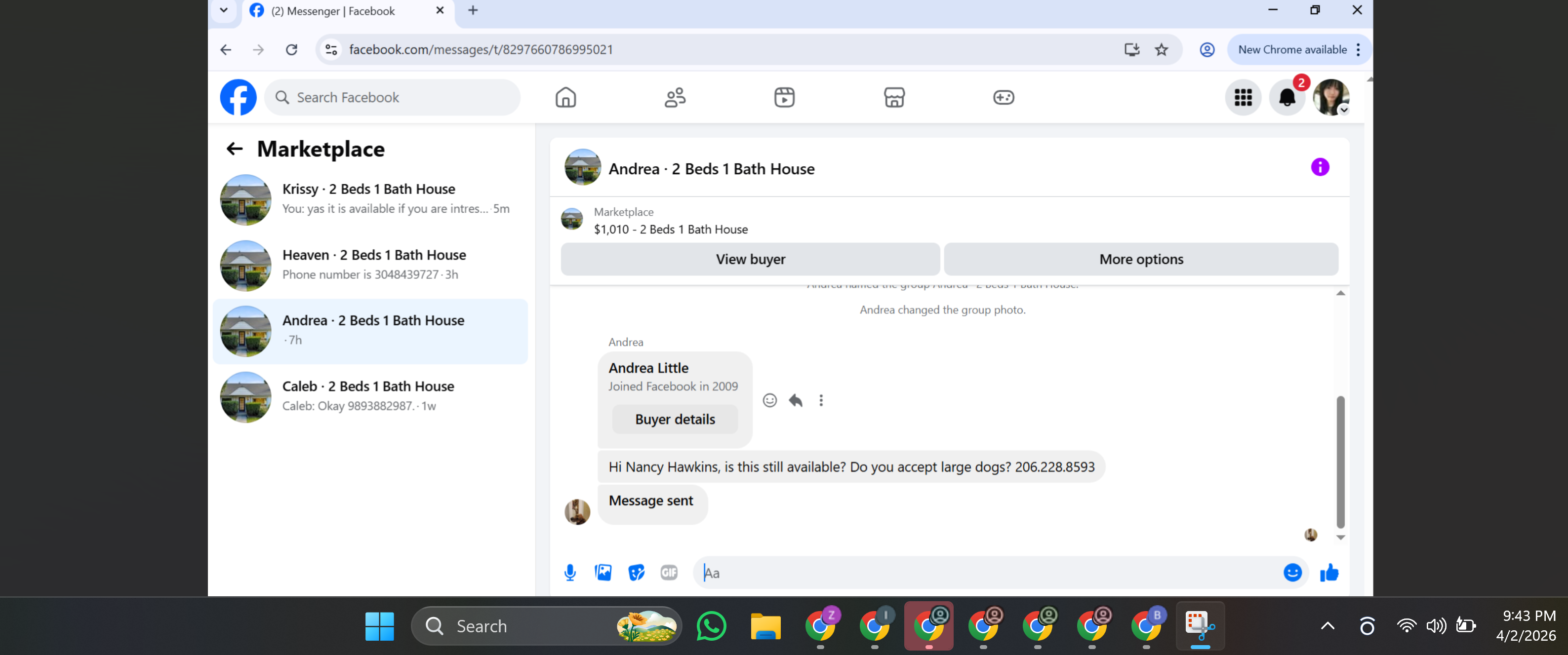Click the Windows taskbar Search box
Viewport: 1568px width, 655px height.
click(x=547, y=626)
